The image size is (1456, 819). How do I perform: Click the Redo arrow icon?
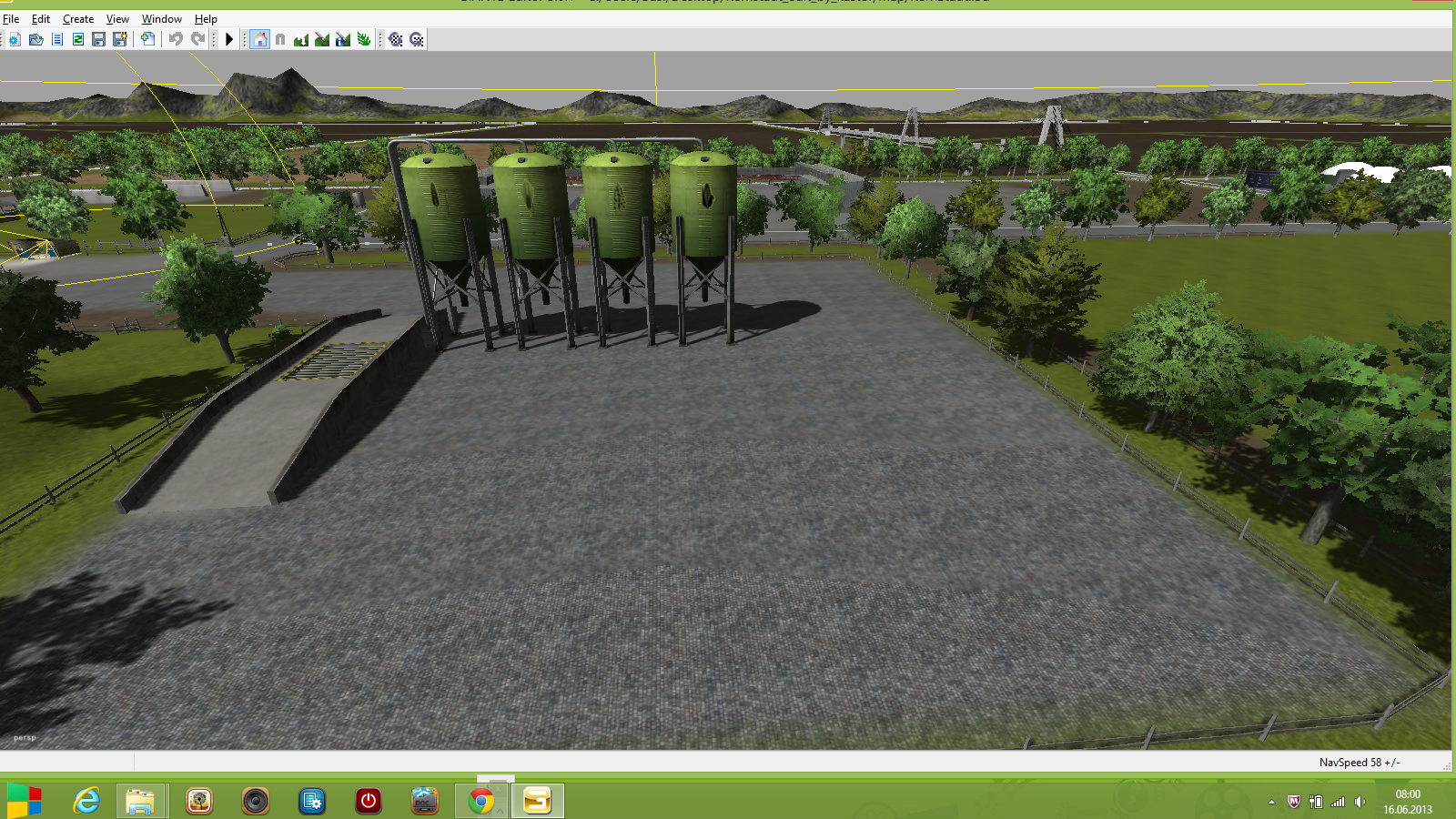pos(197,39)
